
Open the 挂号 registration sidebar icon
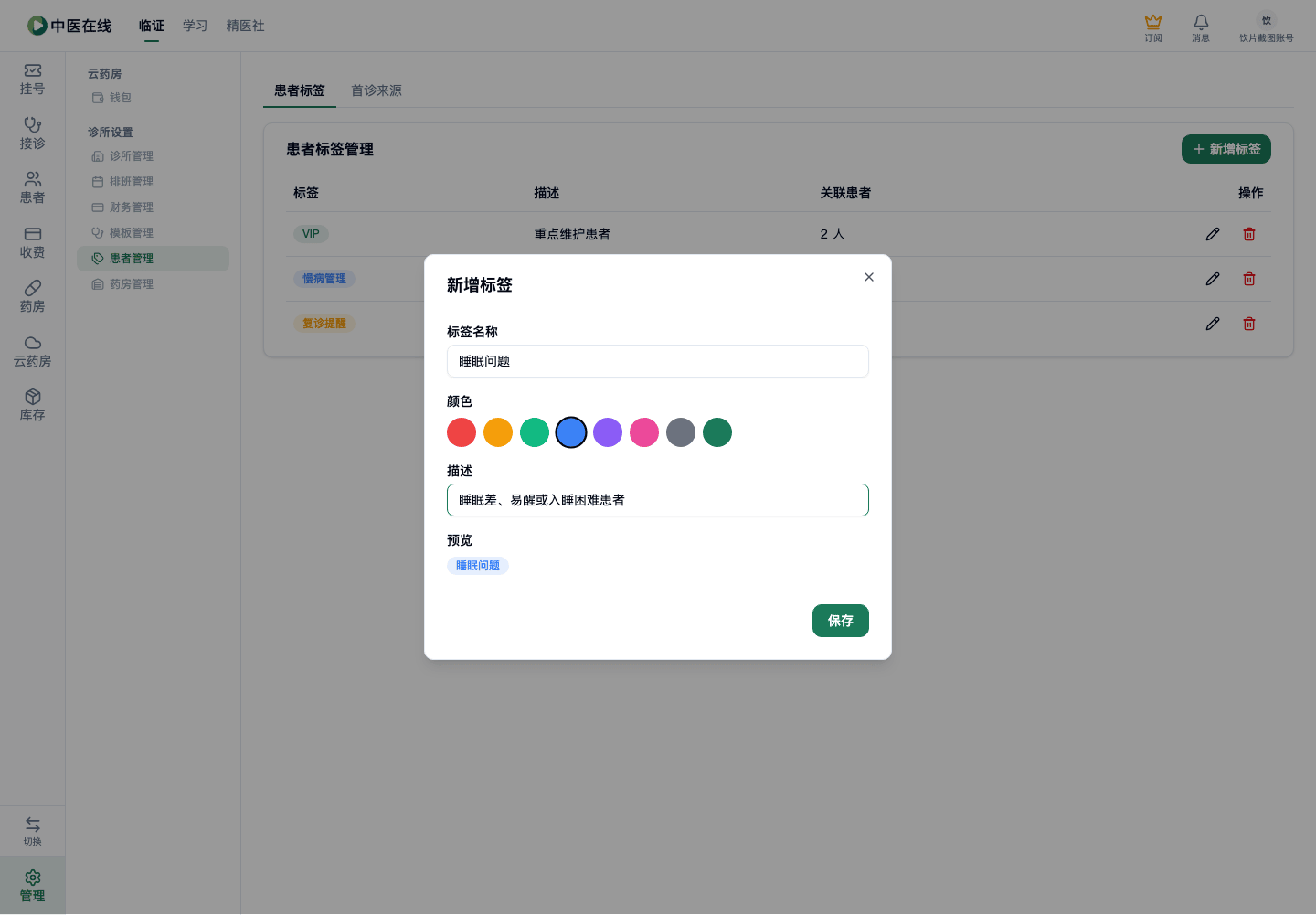pyautogui.click(x=32, y=80)
